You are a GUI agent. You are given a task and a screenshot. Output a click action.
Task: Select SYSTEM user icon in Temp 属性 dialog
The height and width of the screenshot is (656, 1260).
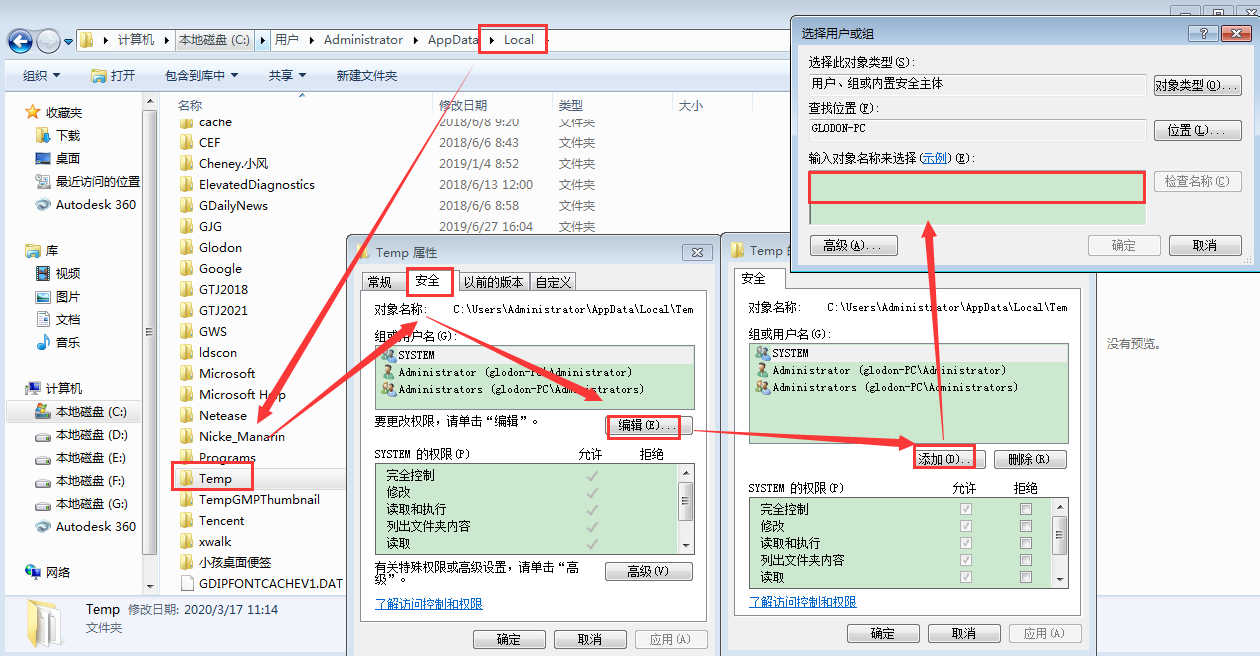tap(388, 355)
